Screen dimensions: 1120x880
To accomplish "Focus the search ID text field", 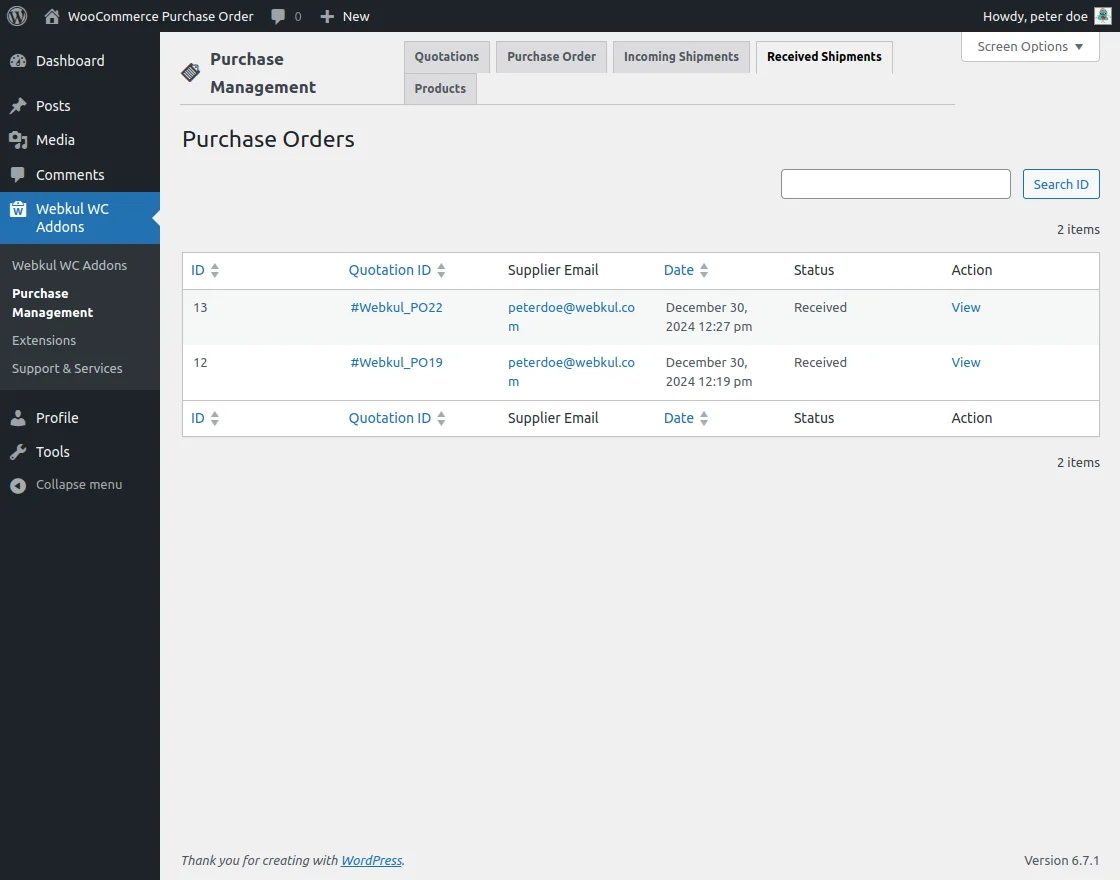I will (x=895, y=184).
